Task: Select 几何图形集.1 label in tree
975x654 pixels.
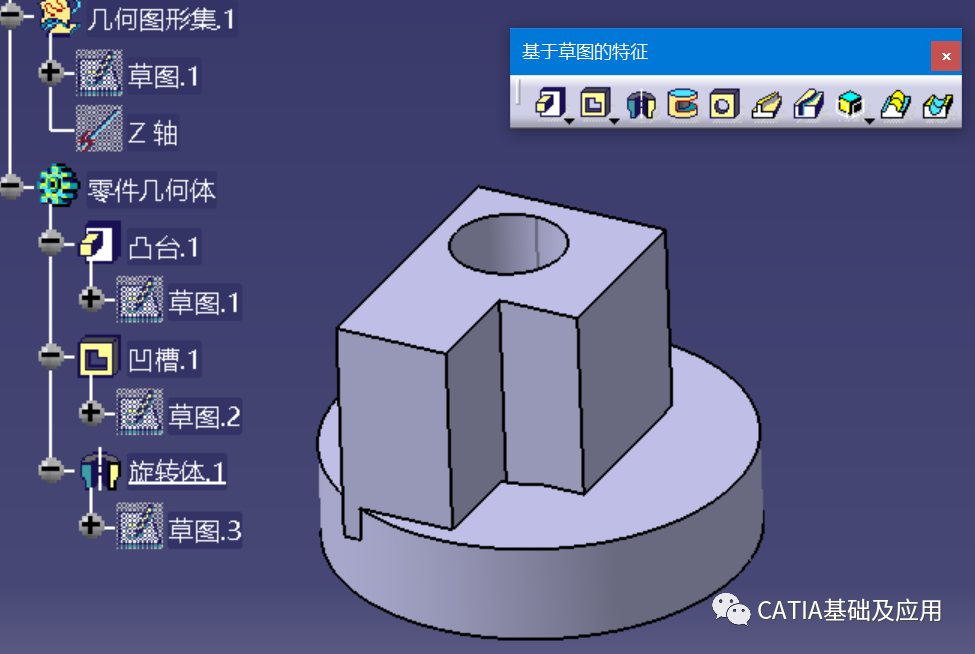Action: coord(160,19)
